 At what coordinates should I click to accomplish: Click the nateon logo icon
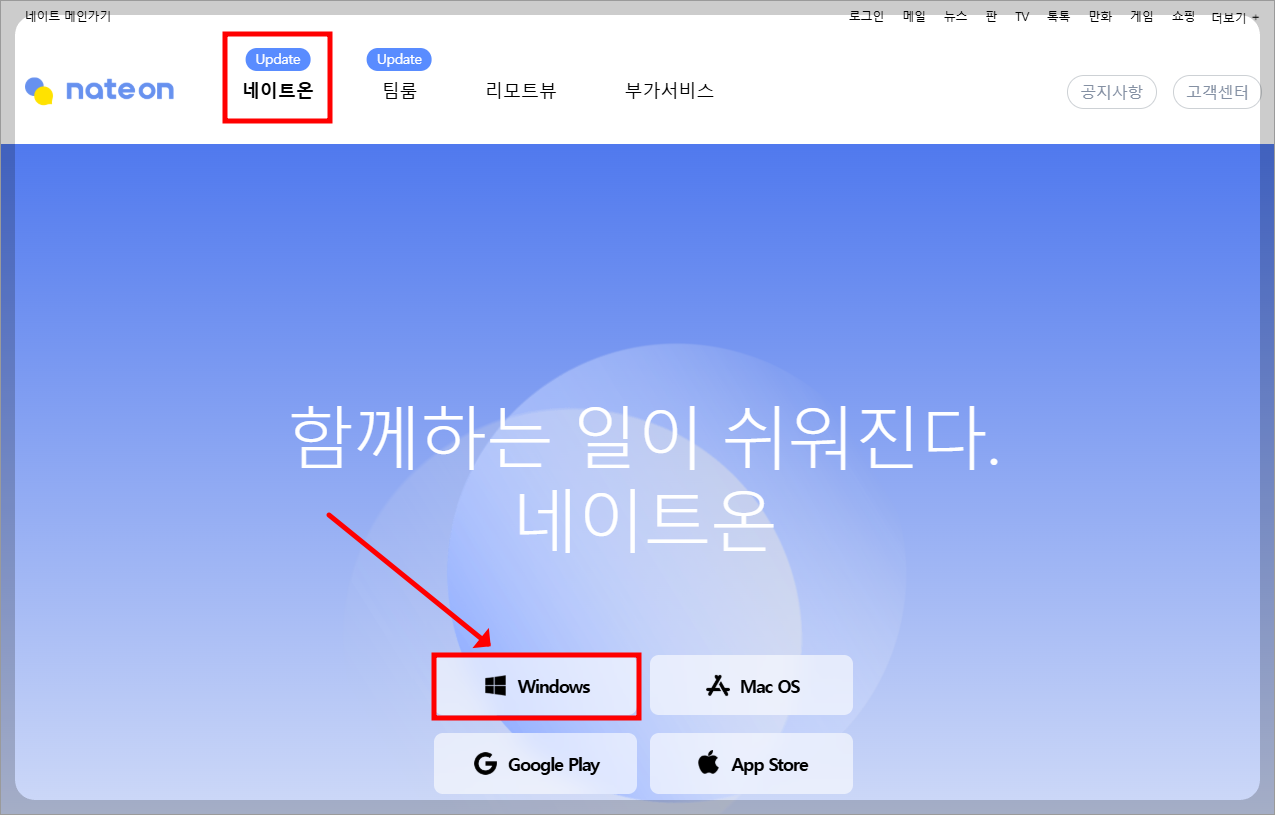[39, 89]
